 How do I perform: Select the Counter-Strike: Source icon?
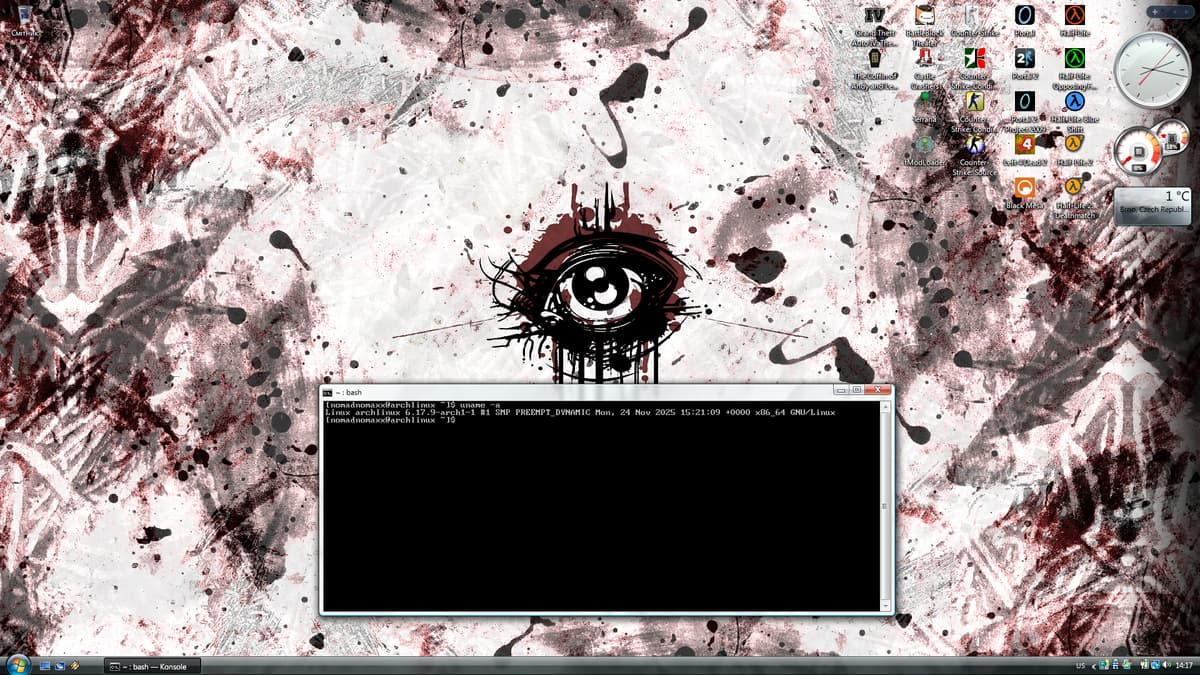(975, 146)
